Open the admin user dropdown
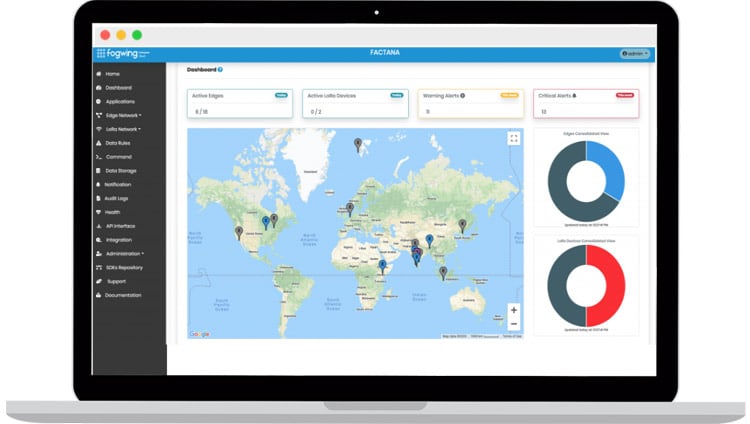 [635, 53]
